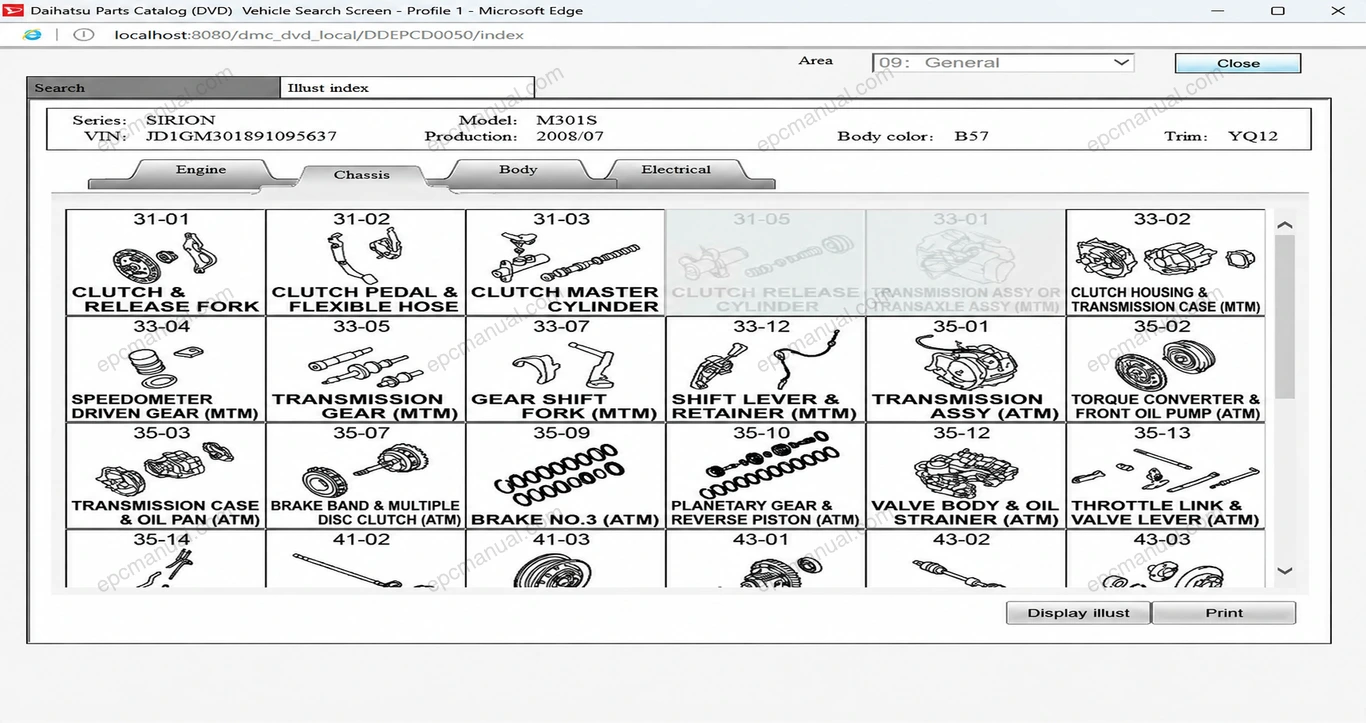The height and width of the screenshot is (723, 1366).
Task: Select the 35-14 illustration tile
Action: click(x=166, y=559)
